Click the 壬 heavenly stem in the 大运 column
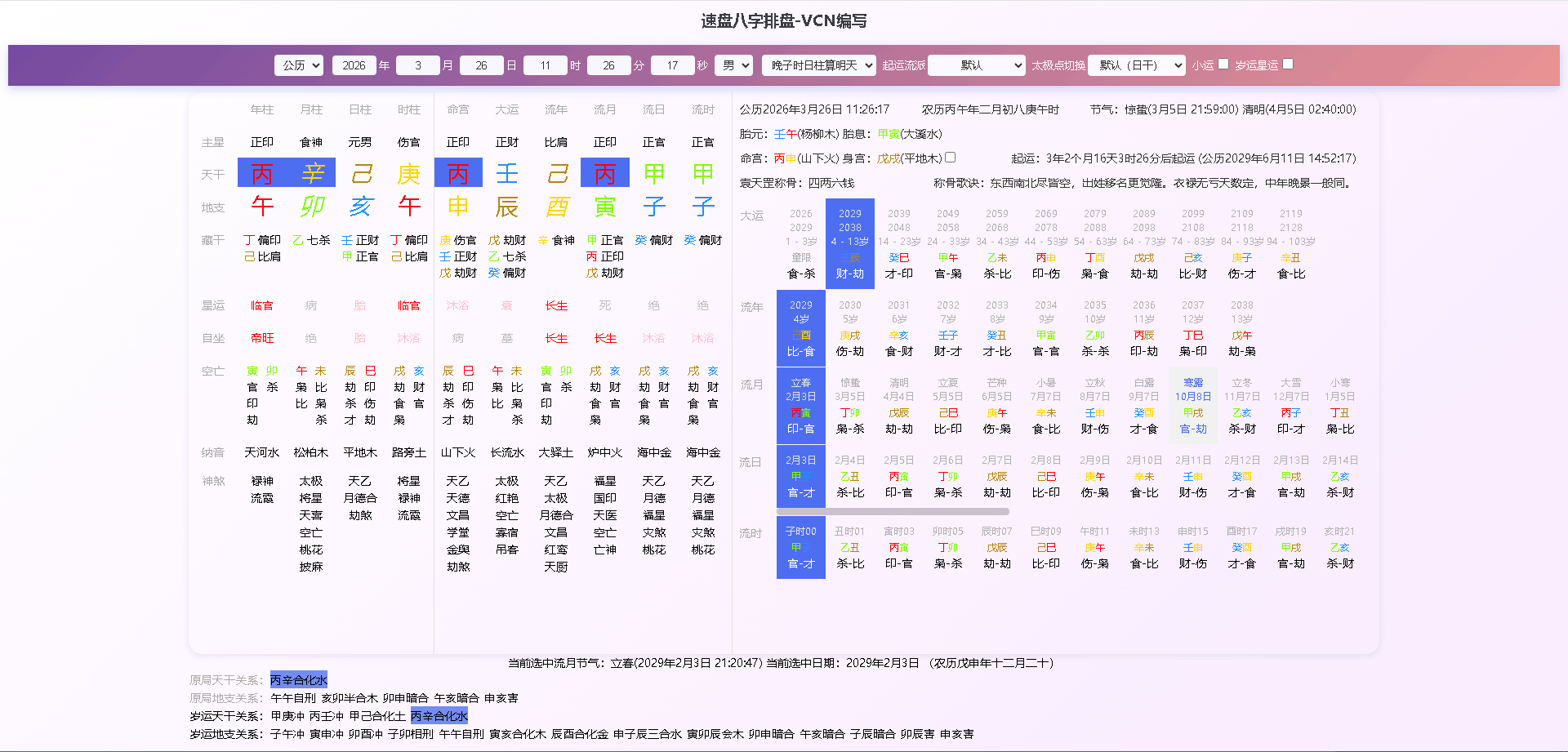Image resolution: width=1568 pixels, height=752 pixels. 507,173
